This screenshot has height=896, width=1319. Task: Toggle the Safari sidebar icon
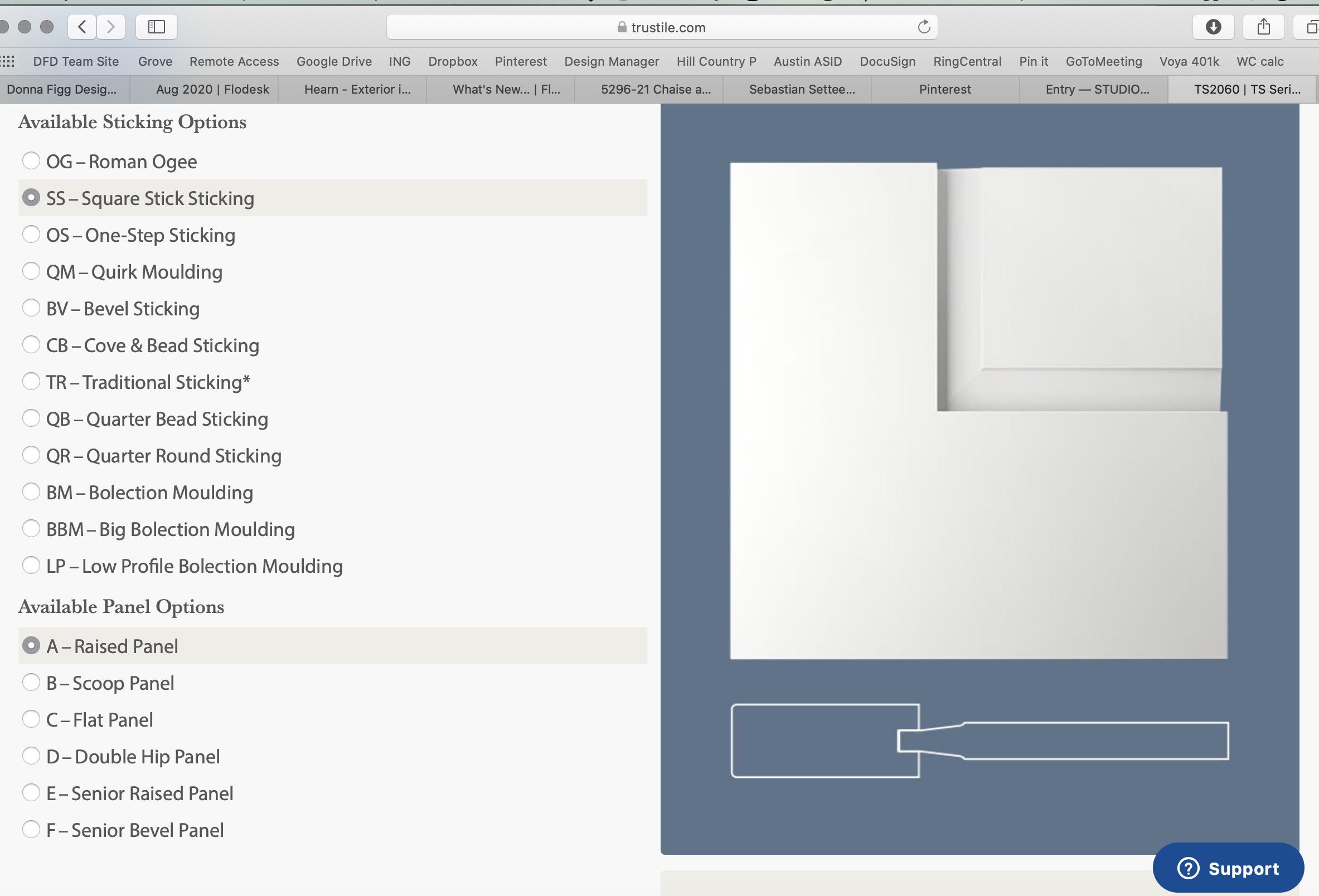(x=157, y=27)
